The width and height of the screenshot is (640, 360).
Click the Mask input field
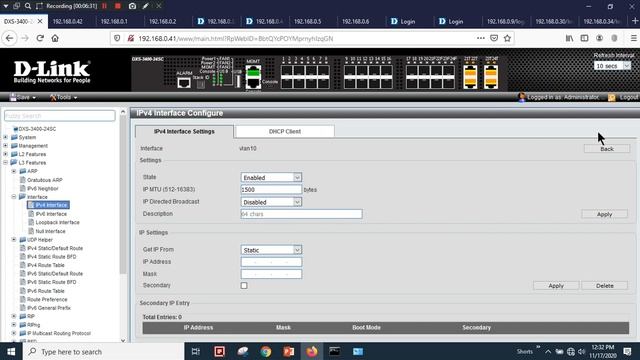(x=271, y=274)
